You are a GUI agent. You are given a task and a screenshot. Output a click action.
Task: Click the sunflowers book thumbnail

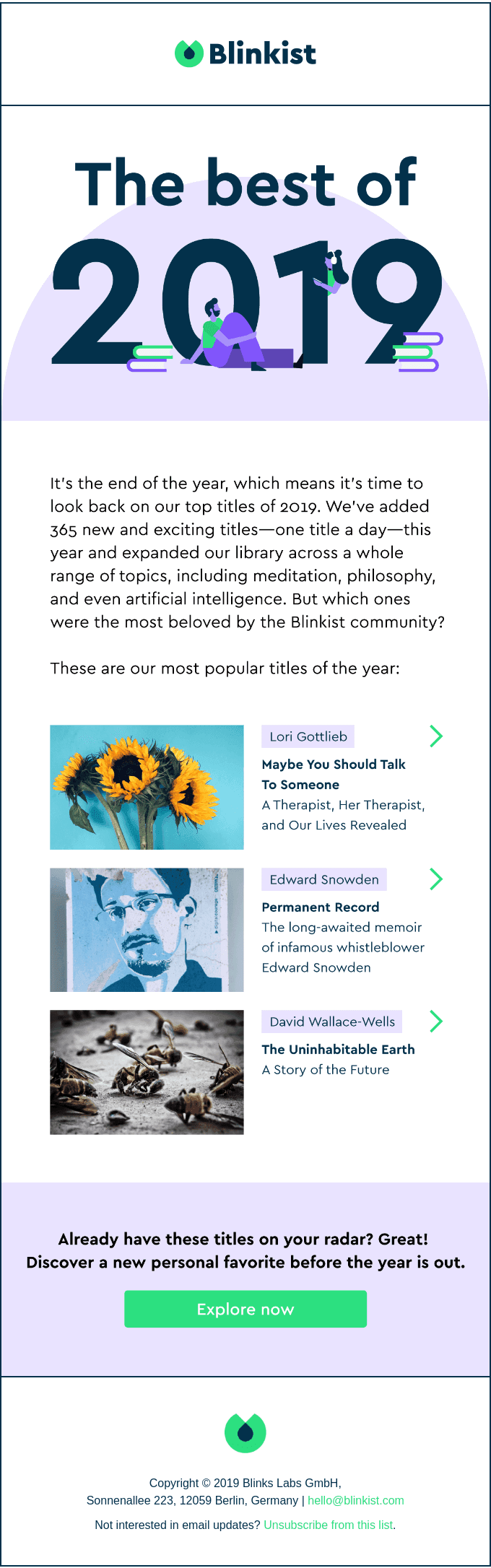point(147,787)
